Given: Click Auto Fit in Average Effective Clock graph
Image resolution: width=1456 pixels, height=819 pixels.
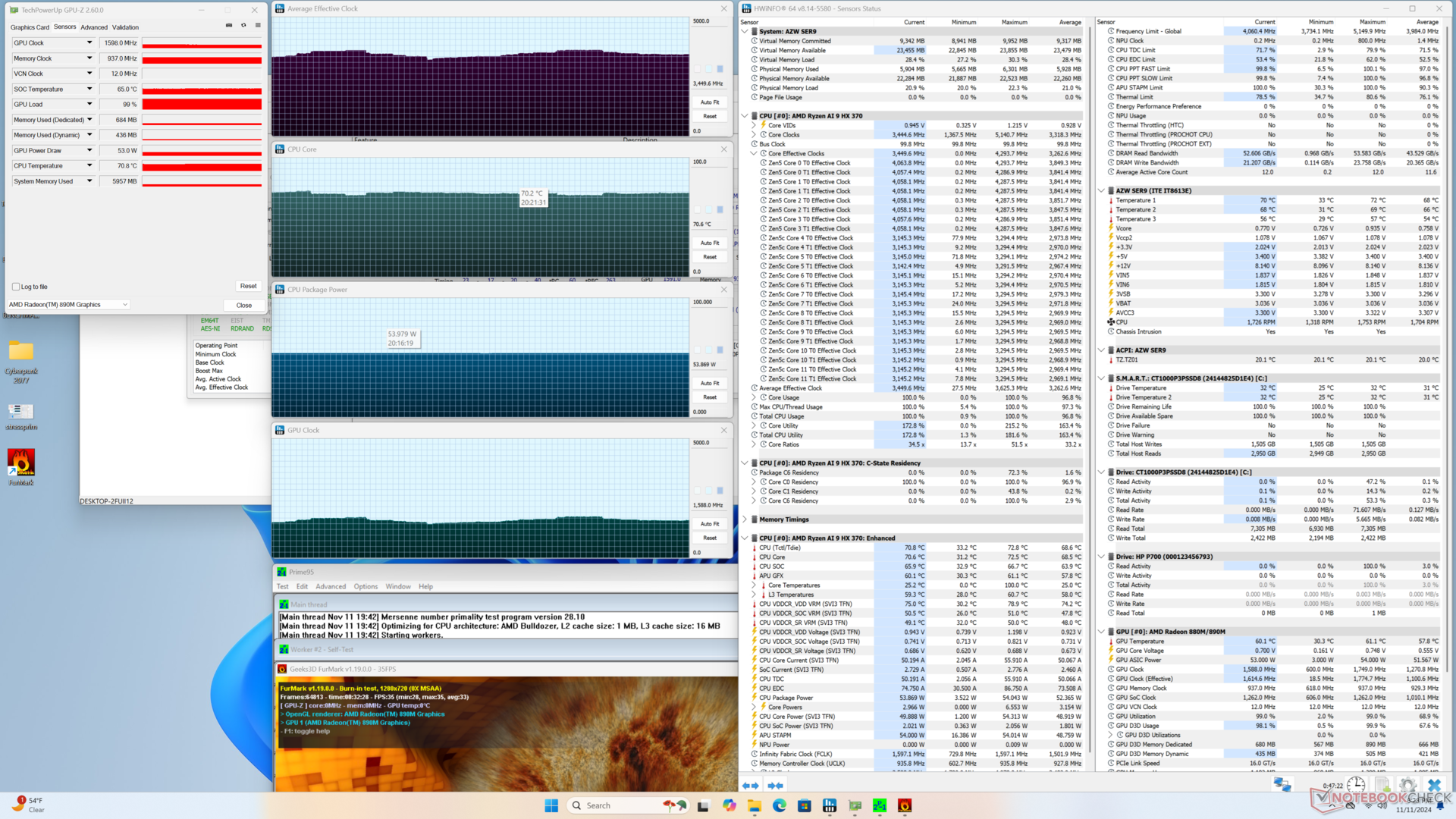Looking at the screenshot, I should tap(710, 102).
